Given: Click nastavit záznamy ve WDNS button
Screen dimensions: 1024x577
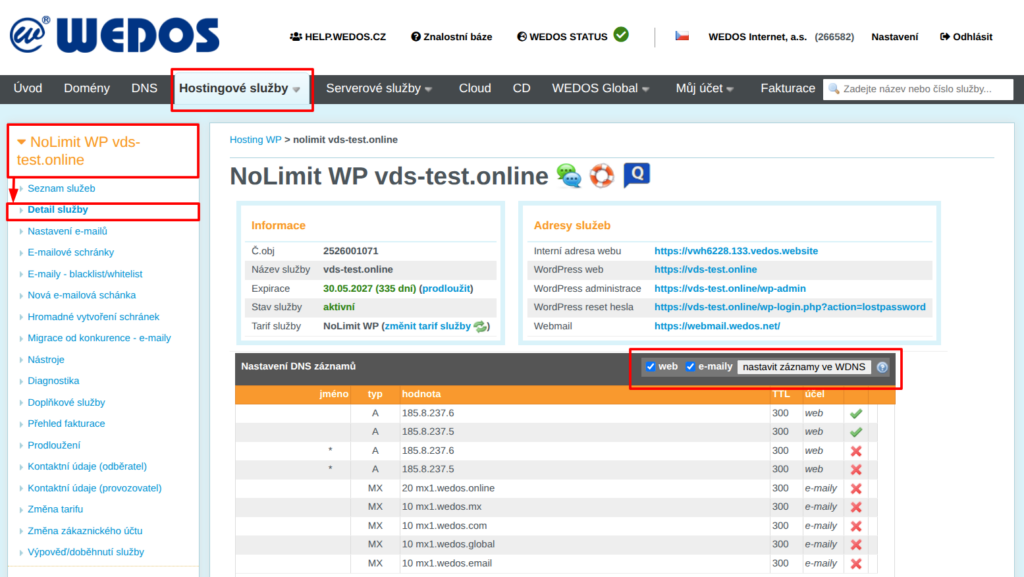Looking at the screenshot, I should pyautogui.click(x=804, y=367).
